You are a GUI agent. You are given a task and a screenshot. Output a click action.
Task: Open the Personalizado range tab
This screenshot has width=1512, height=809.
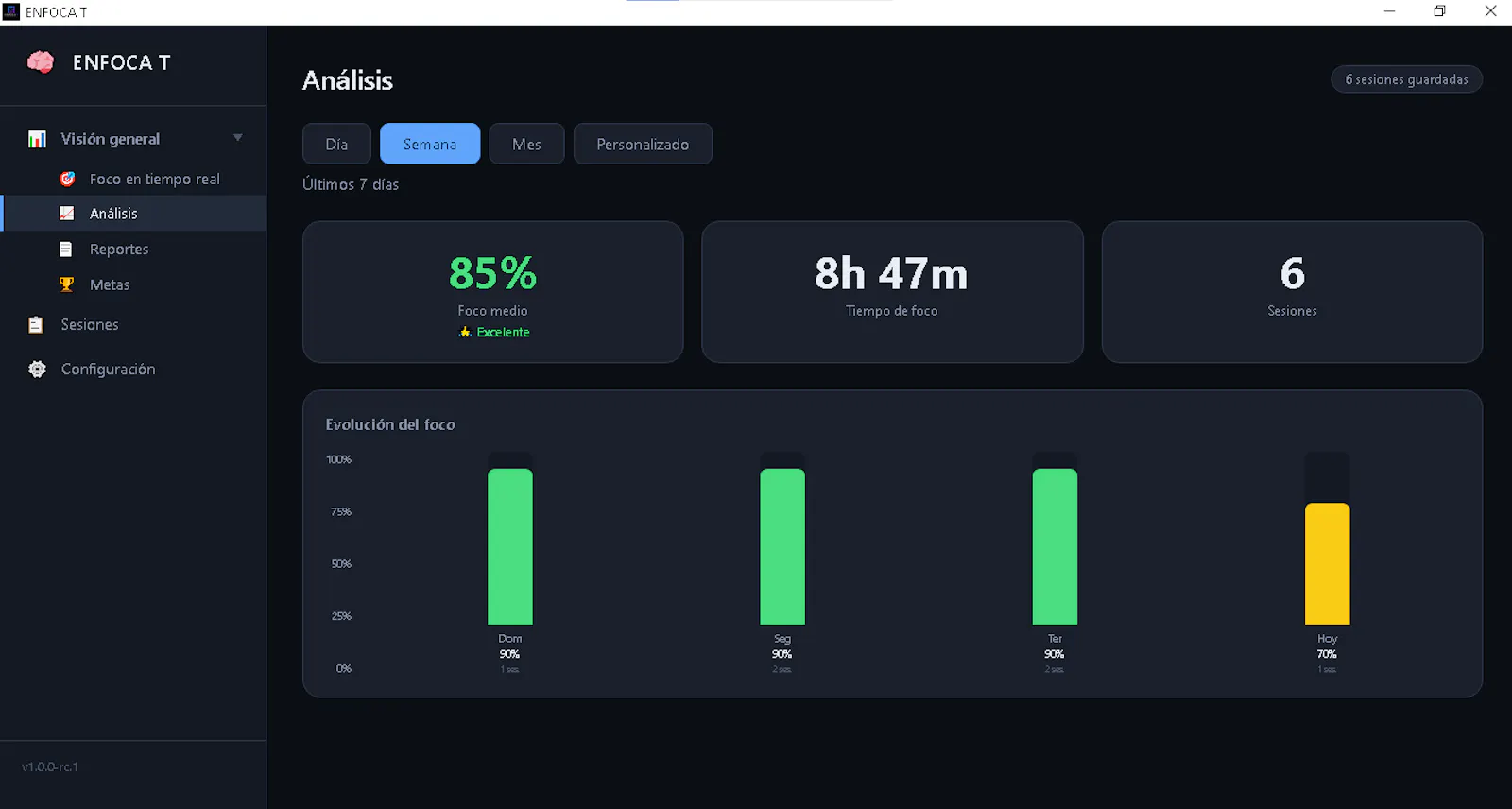point(643,144)
